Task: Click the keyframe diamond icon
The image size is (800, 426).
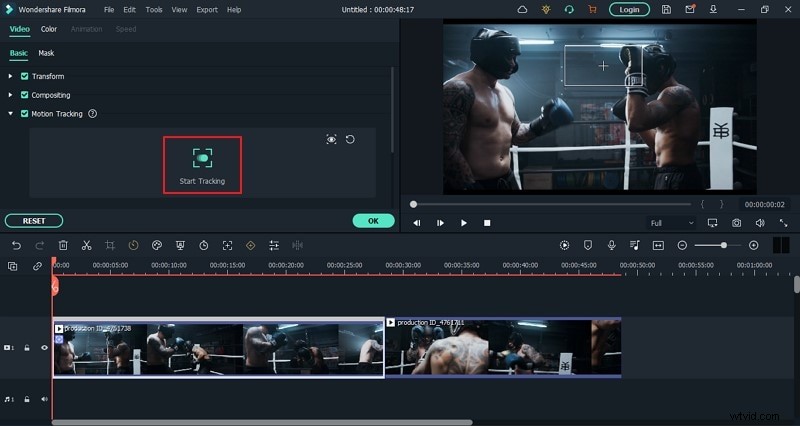Action: pyautogui.click(x=251, y=245)
